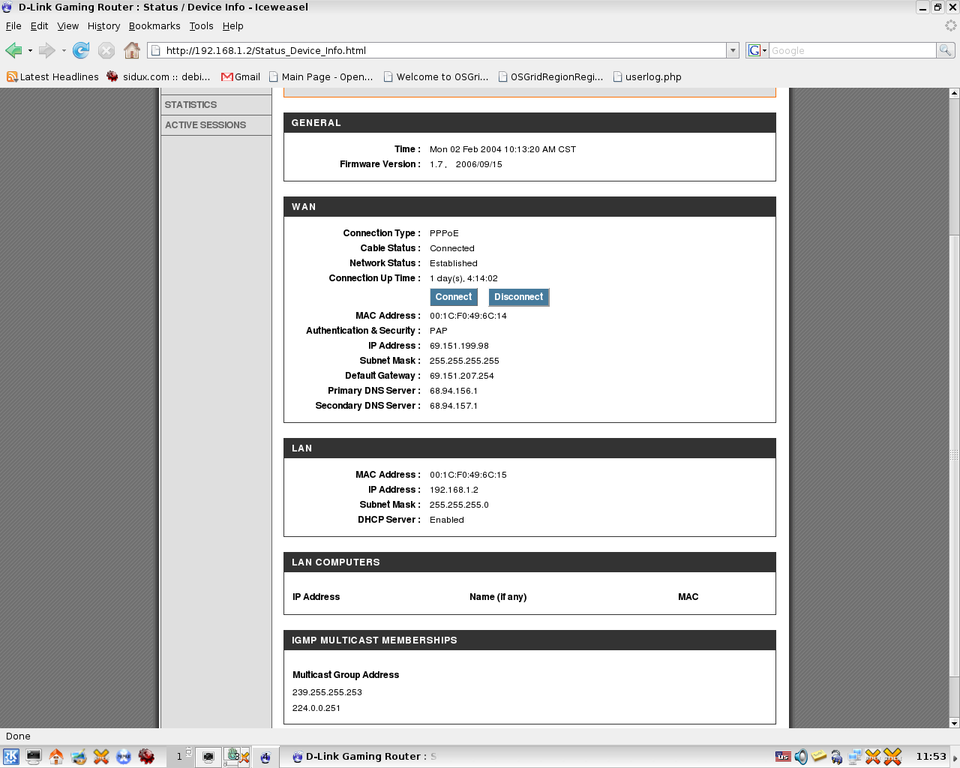Click the volume speaker tray icon
Viewport: 960px width, 768px height.
click(x=800, y=757)
